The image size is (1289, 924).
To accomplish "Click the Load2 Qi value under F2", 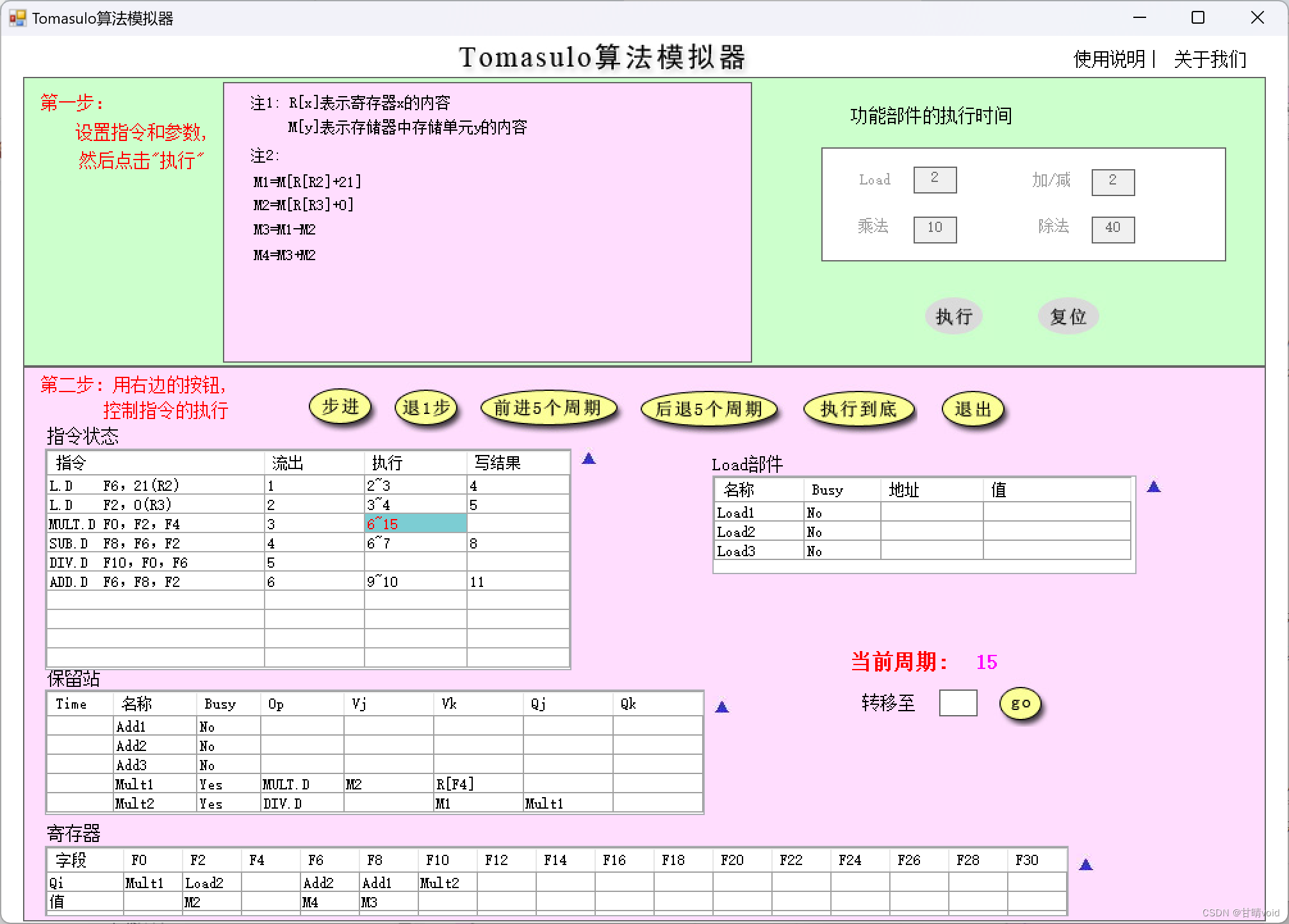I will pos(212,882).
